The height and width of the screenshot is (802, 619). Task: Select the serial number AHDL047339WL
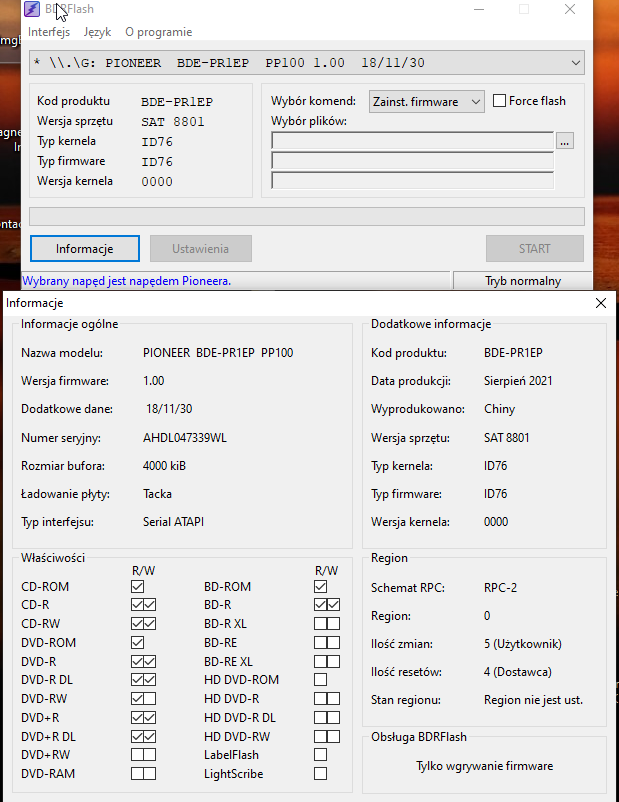click(185, 438)
